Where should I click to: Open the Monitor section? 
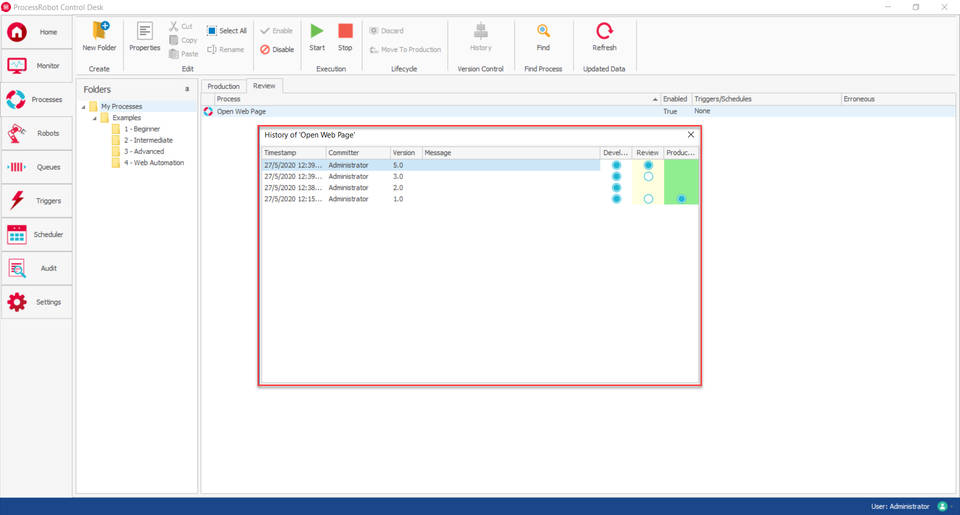tap(36, 66)
